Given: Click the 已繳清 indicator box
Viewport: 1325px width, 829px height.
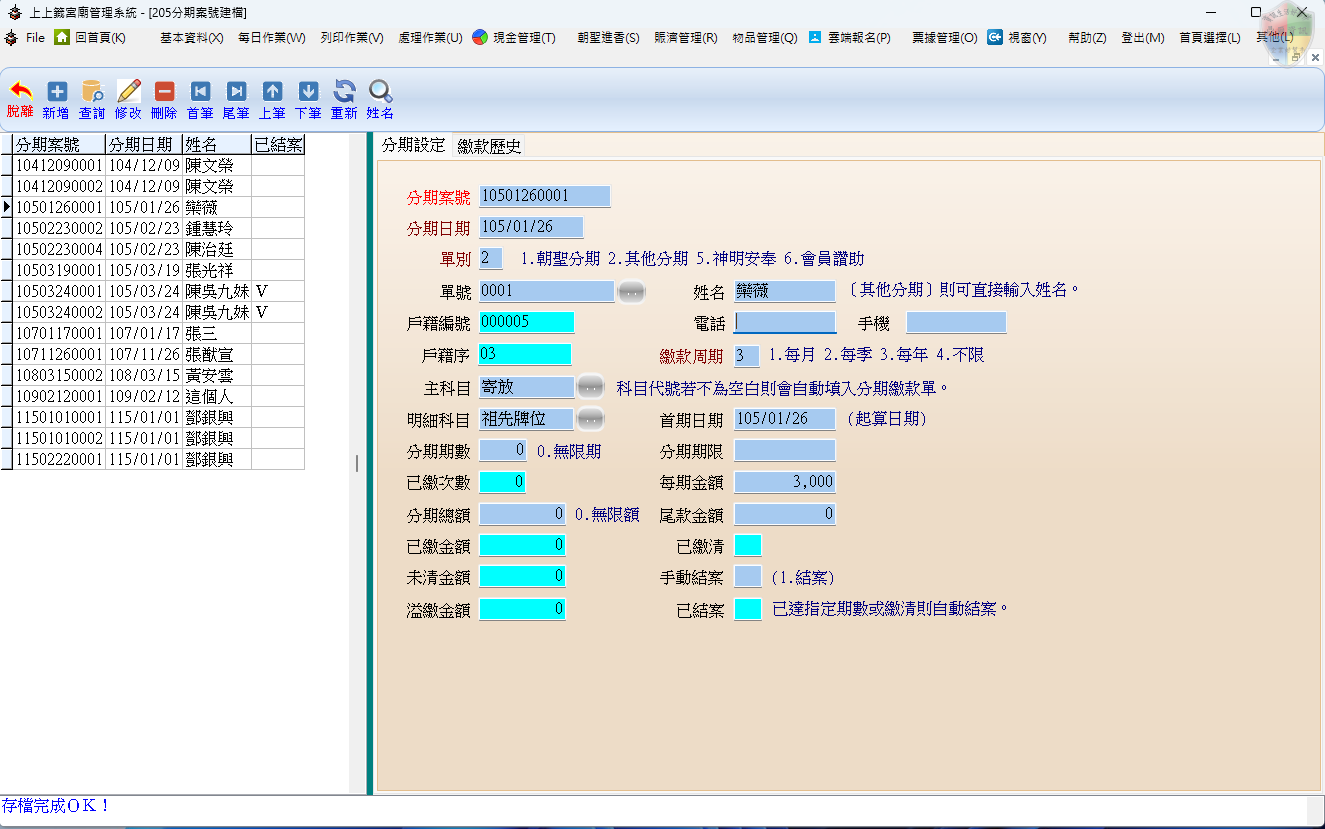Looking at the screenshot, I should 747,545.
